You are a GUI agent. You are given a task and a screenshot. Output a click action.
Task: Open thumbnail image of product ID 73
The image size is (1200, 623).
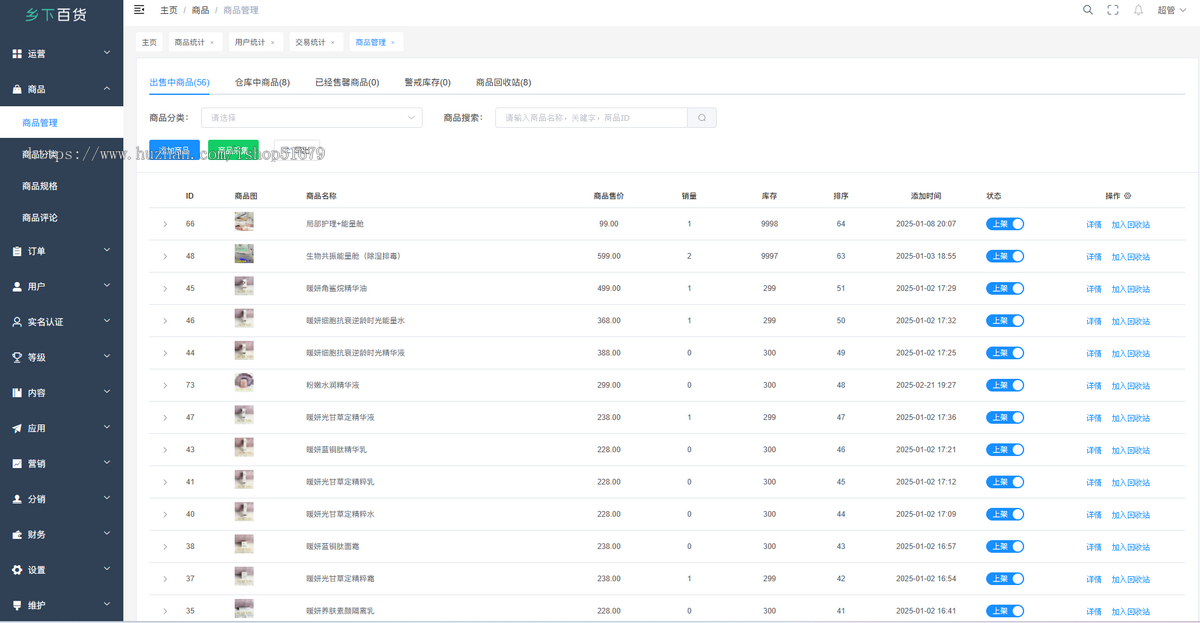(x=244, y=382)
